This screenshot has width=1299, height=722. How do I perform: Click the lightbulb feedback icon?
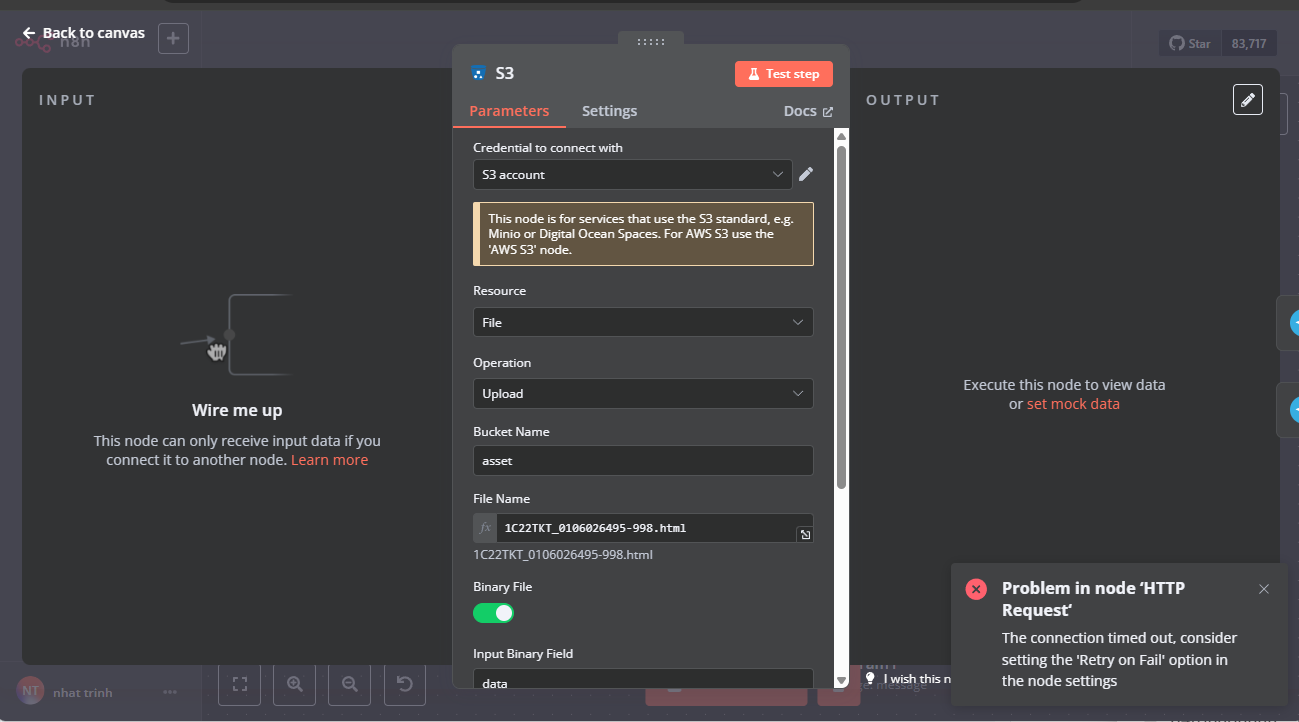(870, 678)
